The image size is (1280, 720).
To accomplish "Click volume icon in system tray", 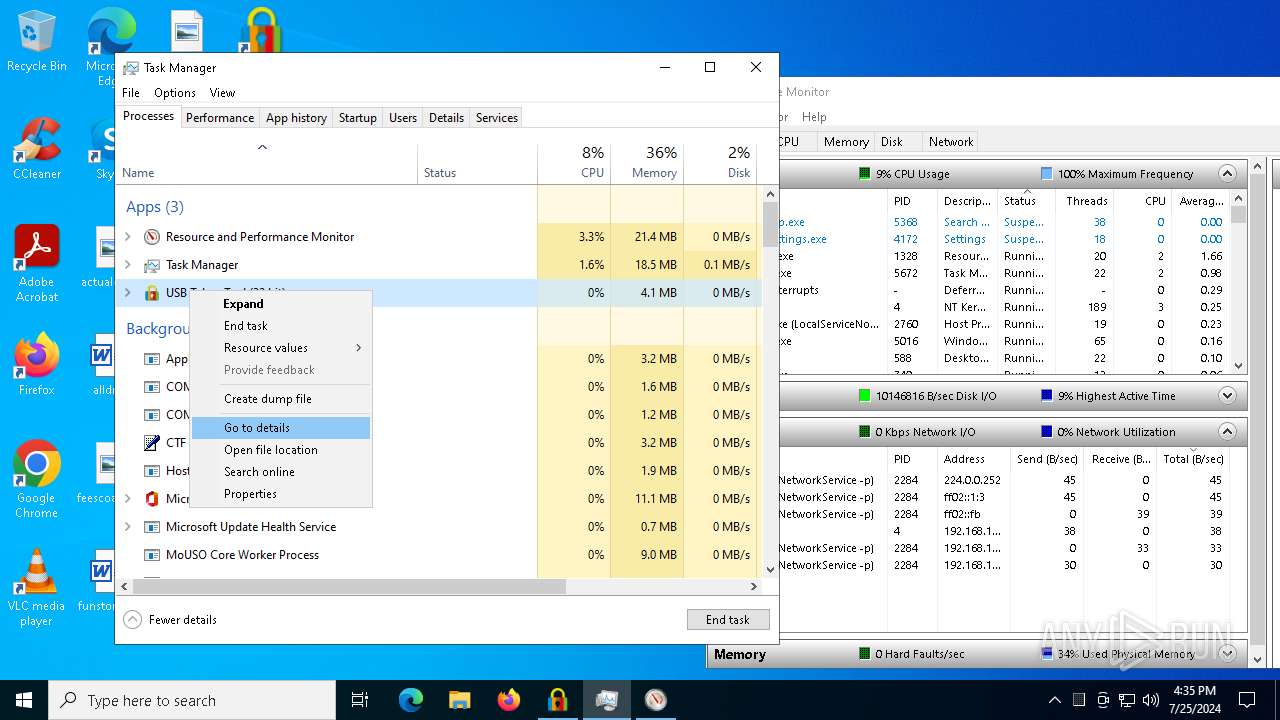I will pos(1151,700).
